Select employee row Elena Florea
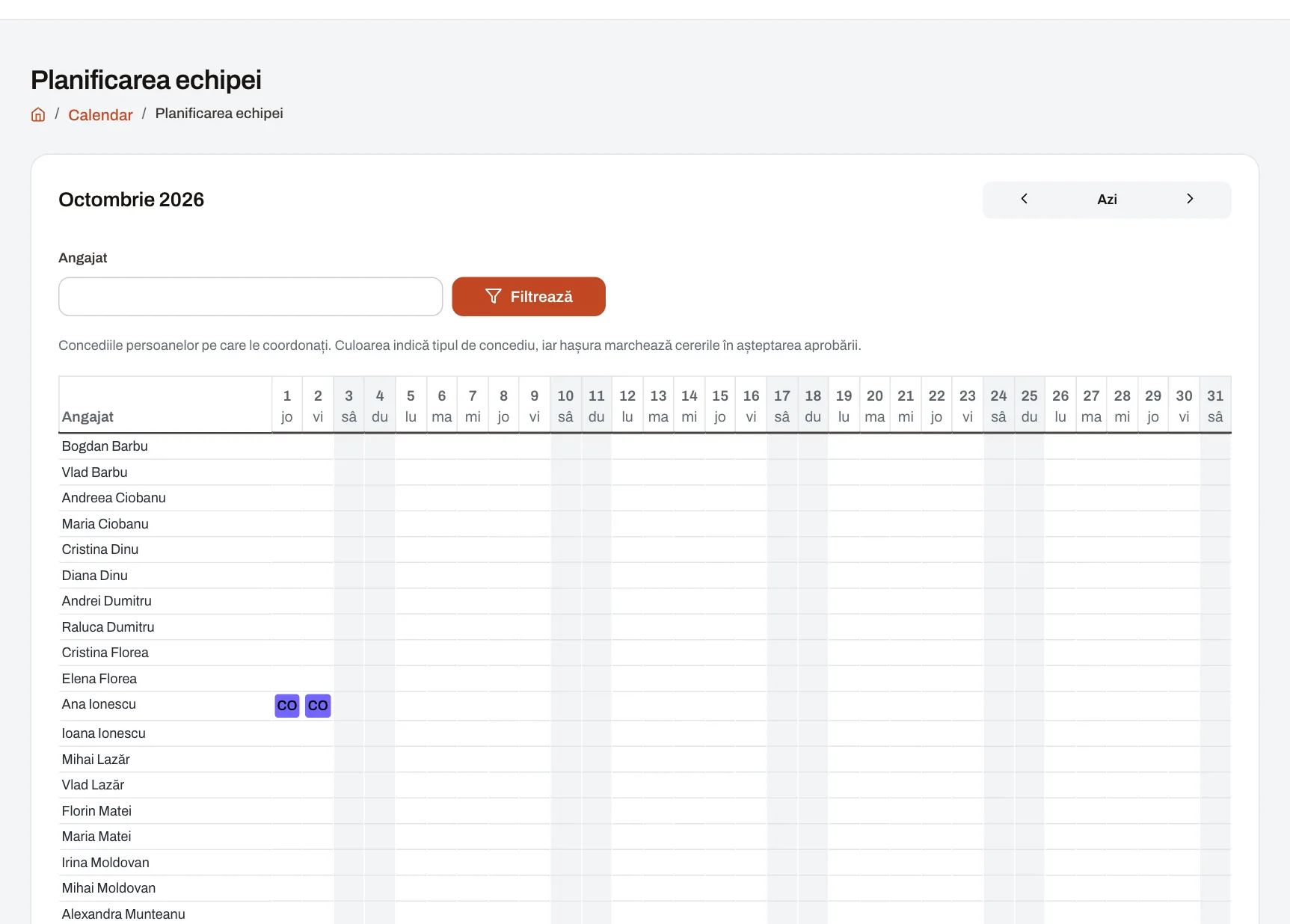1290x924 pixels. [645, 679]
